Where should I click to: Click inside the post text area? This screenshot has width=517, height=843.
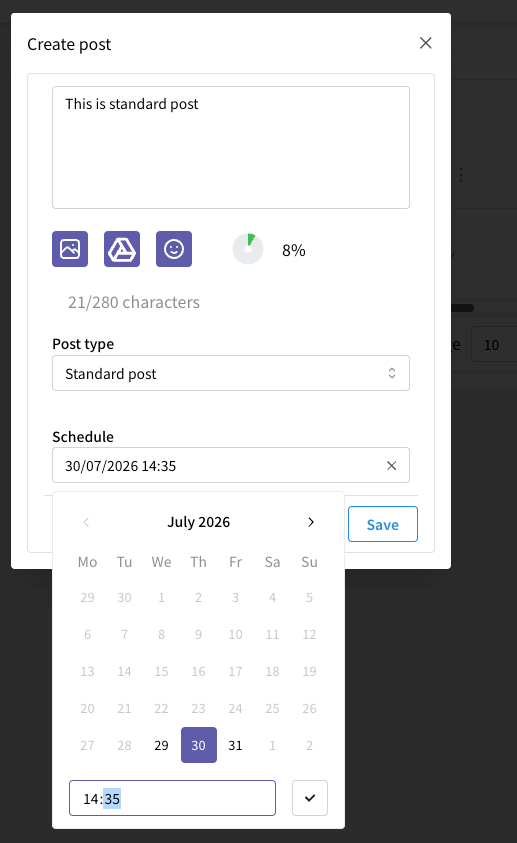pos(231,147)
